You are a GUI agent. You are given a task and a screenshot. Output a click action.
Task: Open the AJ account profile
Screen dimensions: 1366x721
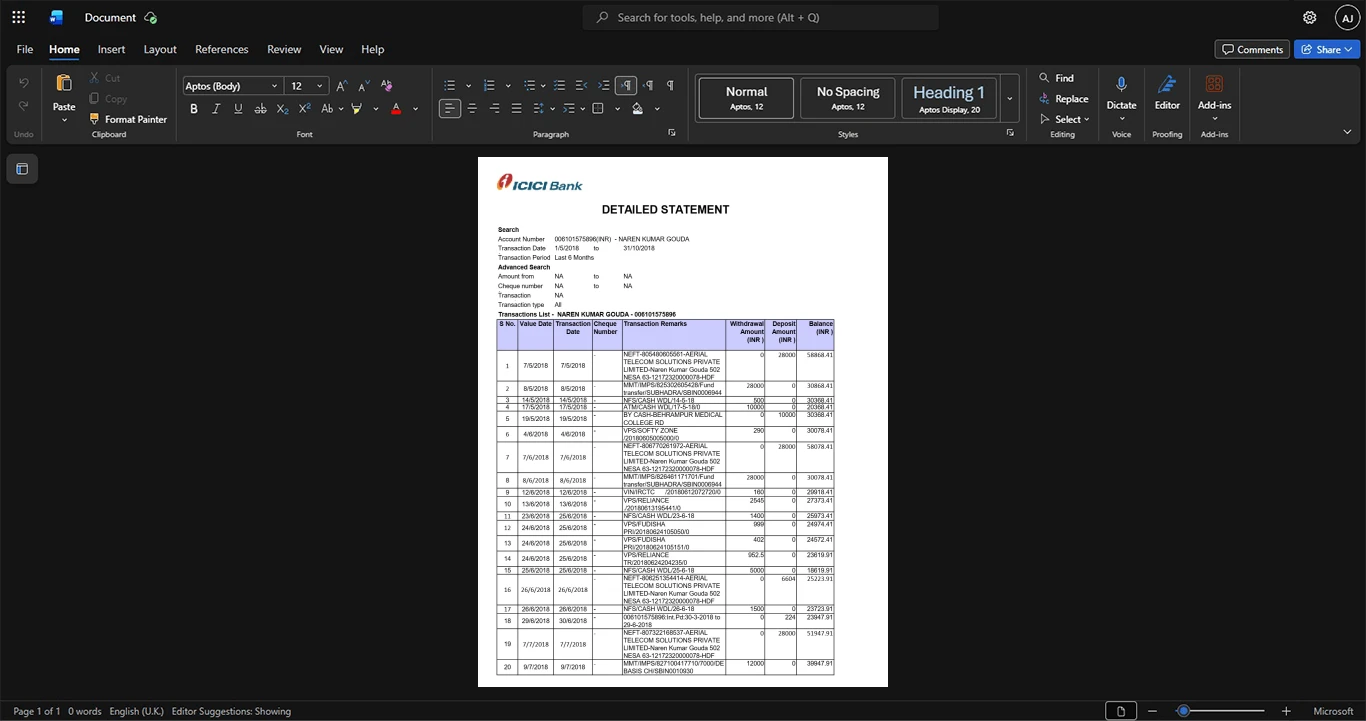[1347, 17]
